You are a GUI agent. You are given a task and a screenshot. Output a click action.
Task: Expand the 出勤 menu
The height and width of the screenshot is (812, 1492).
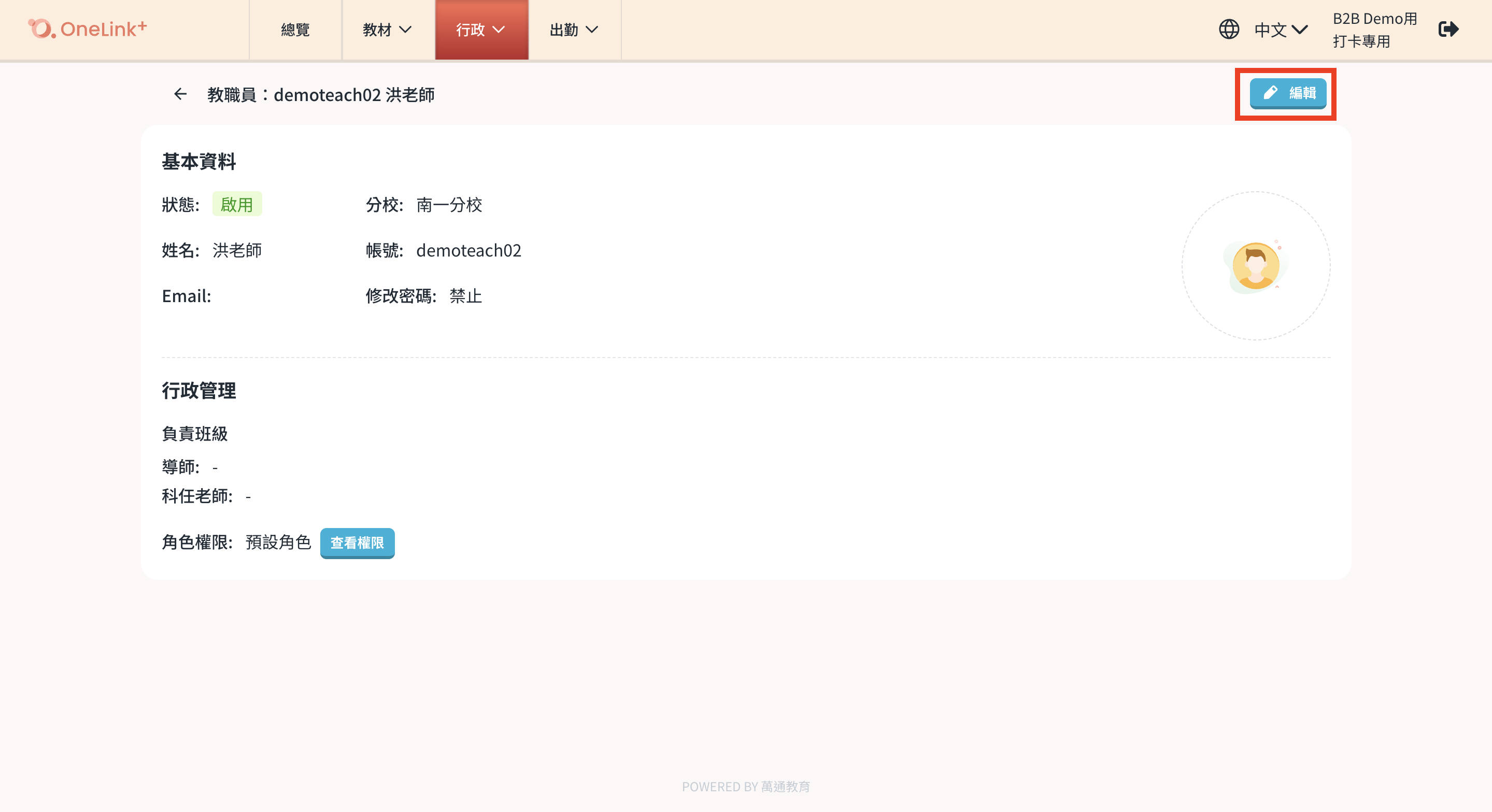coord(574,30)
